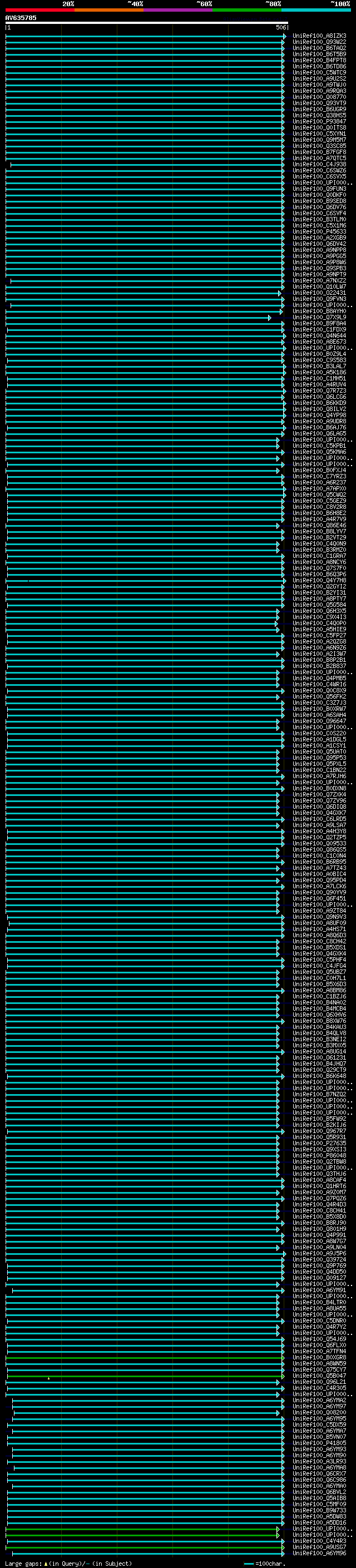Screen dimensions: 356x1568
Task: Select the UniRef100_Q6BVL2 entry
Action: (x=319, y=1493)
